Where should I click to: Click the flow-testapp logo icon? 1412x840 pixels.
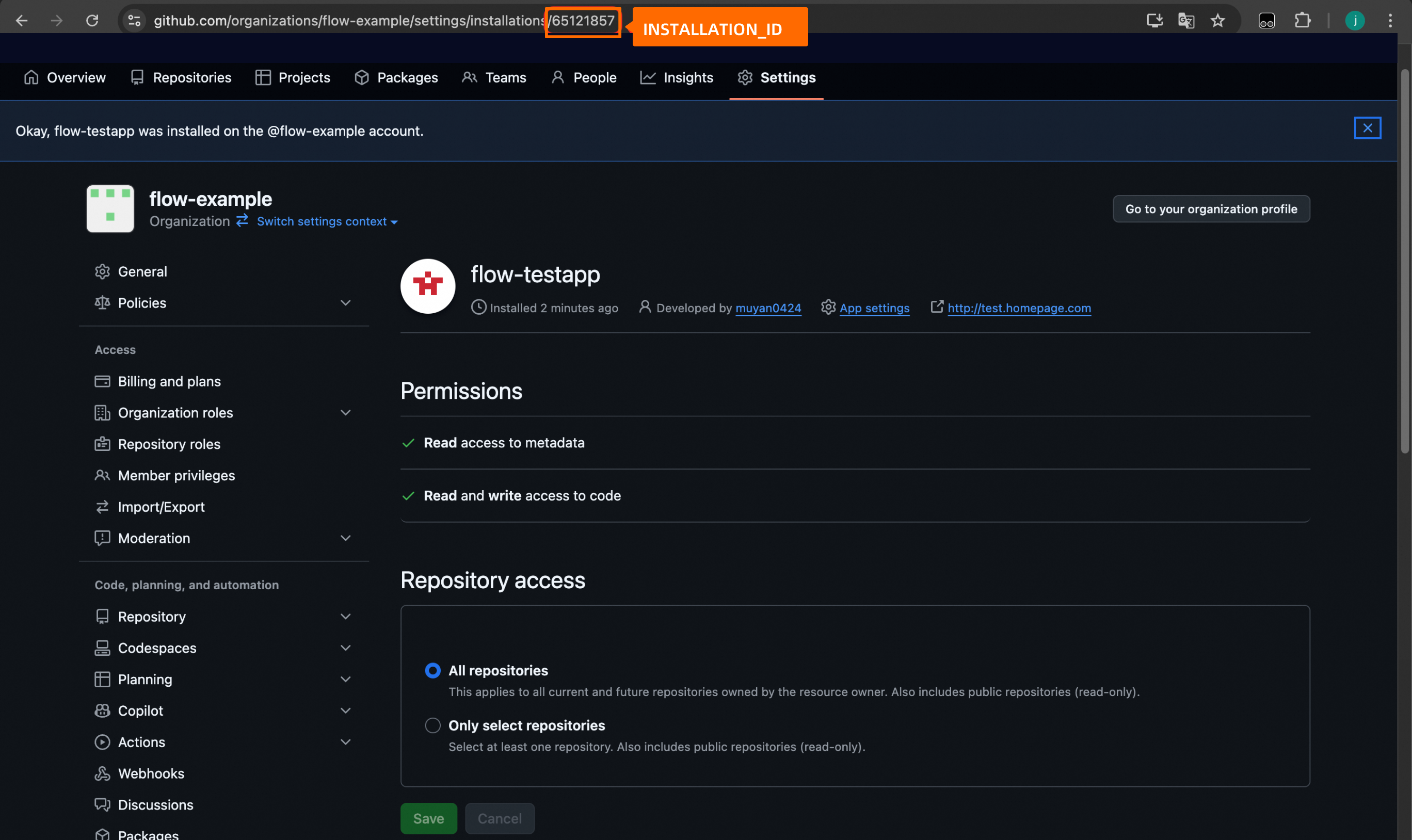(427, 286)
